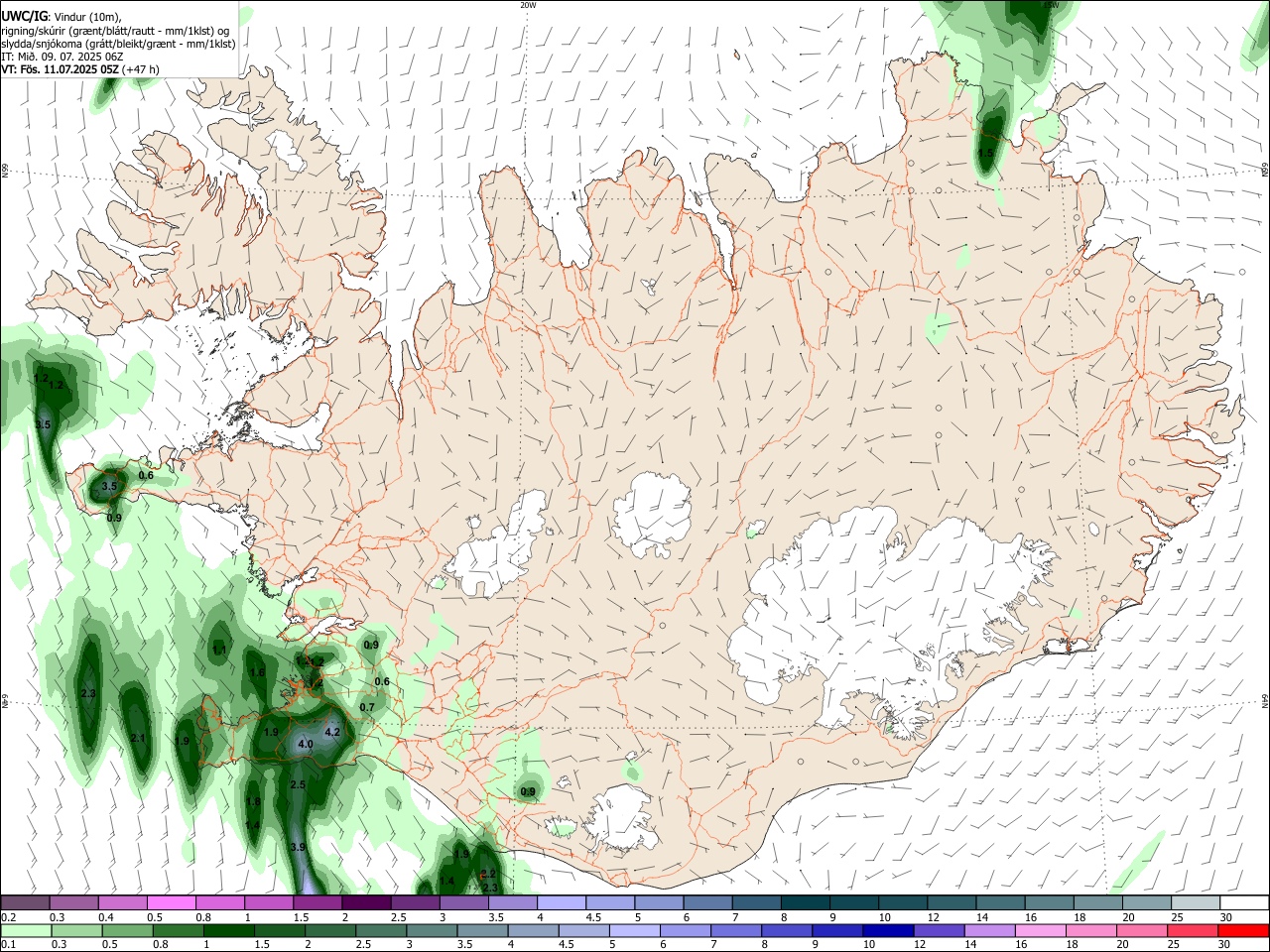Click the 'IT: Mið. 09. 07. 2025 06Z' line
The height and width of the screenshot is (952, 1270).
pos(63,57)
